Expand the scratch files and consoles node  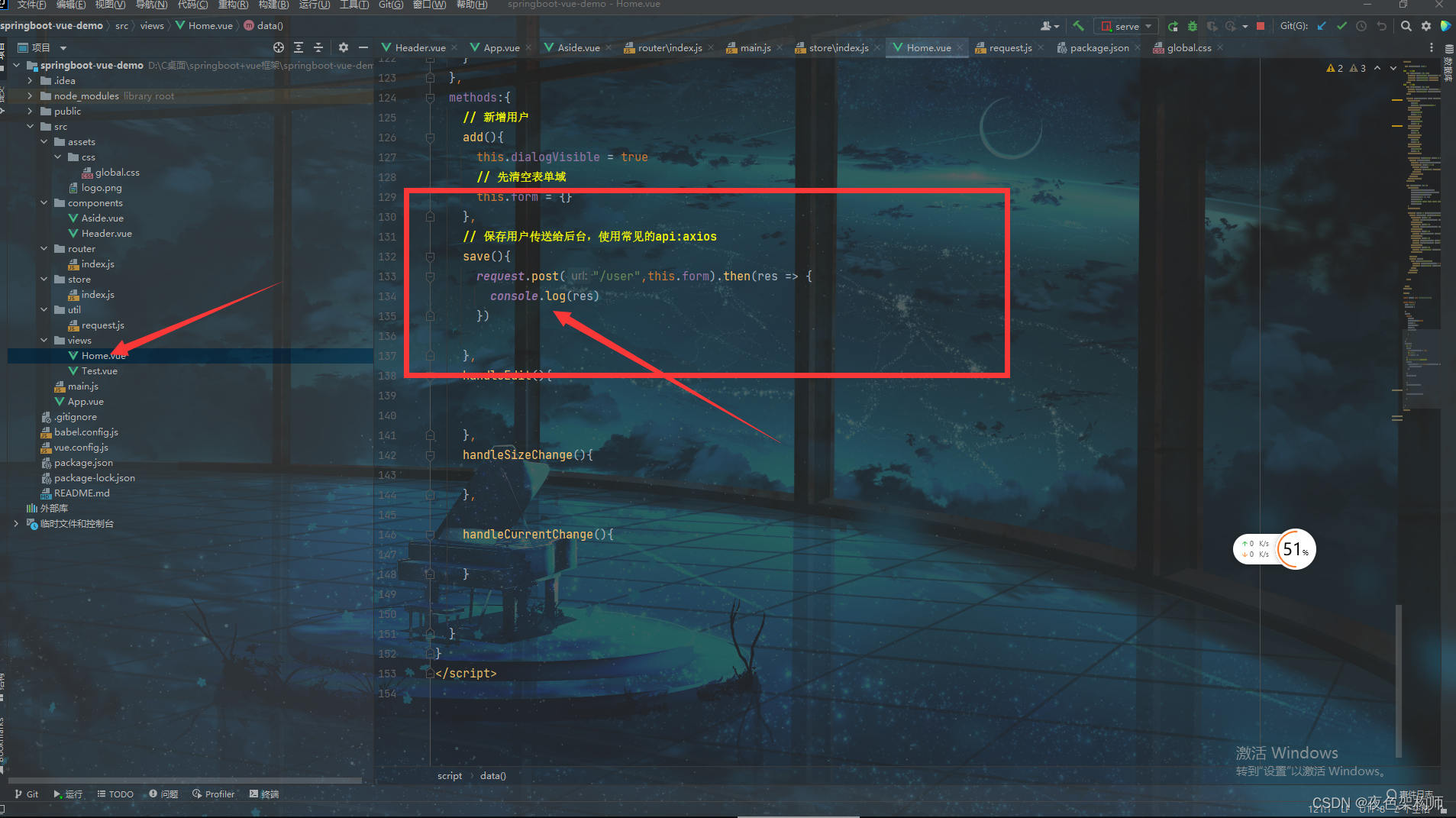16,523
